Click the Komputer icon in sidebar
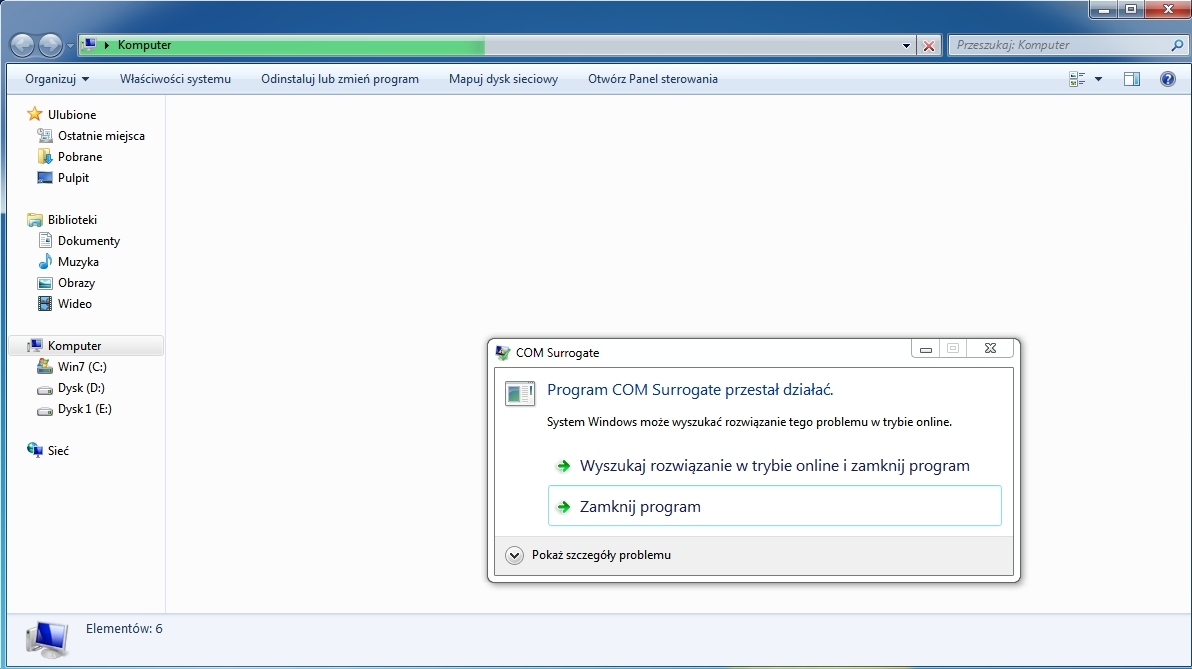The width and height of the screenshot is (1192, 669). pyautogui.click(x=34, y=346)
